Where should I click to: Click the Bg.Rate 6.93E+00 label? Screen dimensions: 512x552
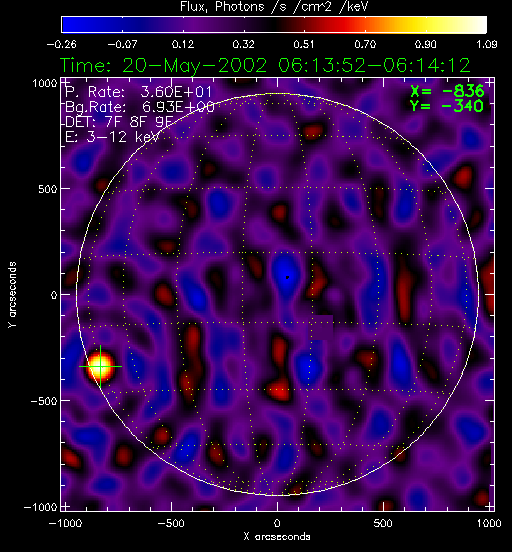(x=139, y=107)
